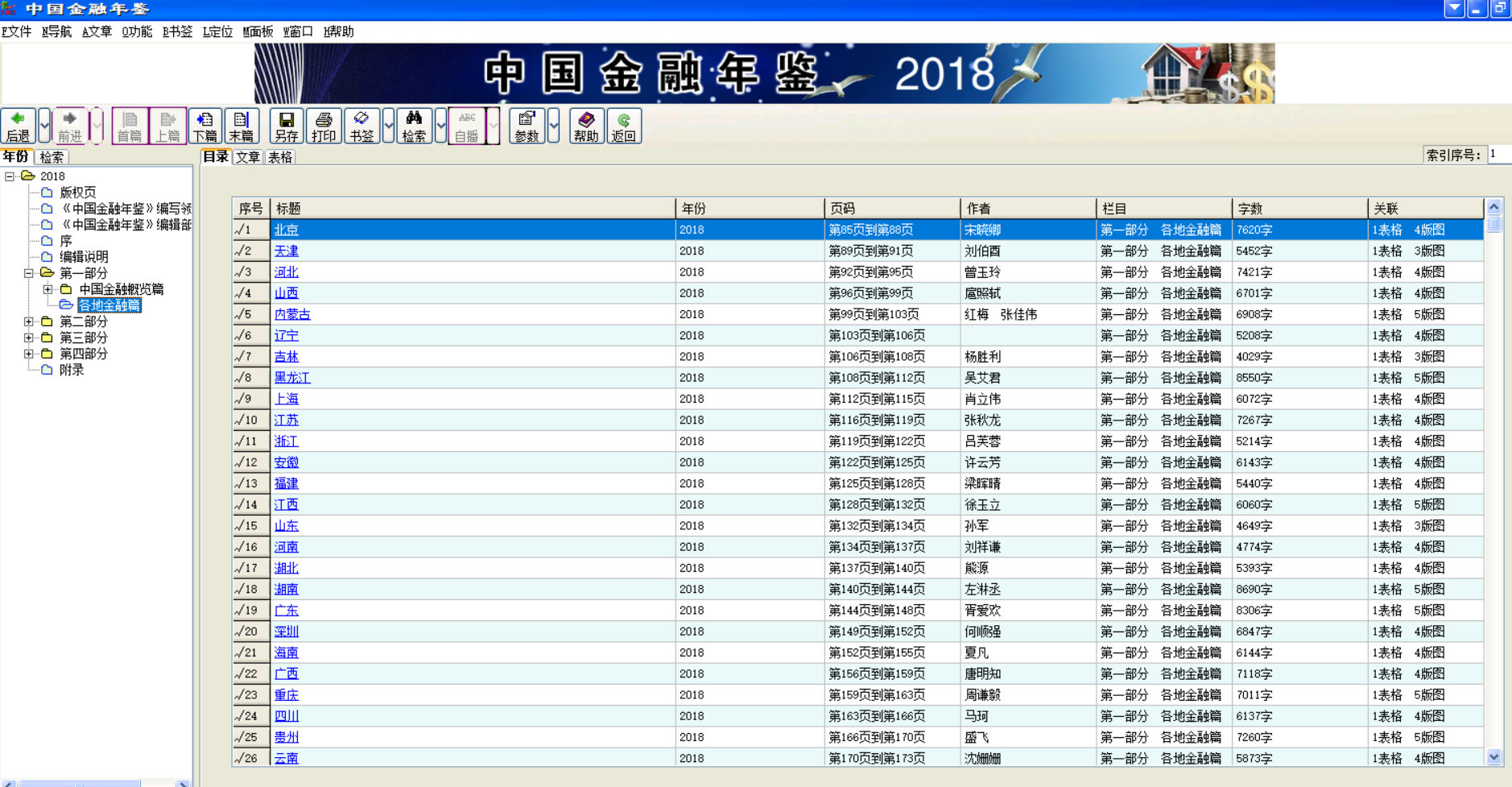
Task: Click the 另存 (Save As) floppy icon
Action: [286, 126]
